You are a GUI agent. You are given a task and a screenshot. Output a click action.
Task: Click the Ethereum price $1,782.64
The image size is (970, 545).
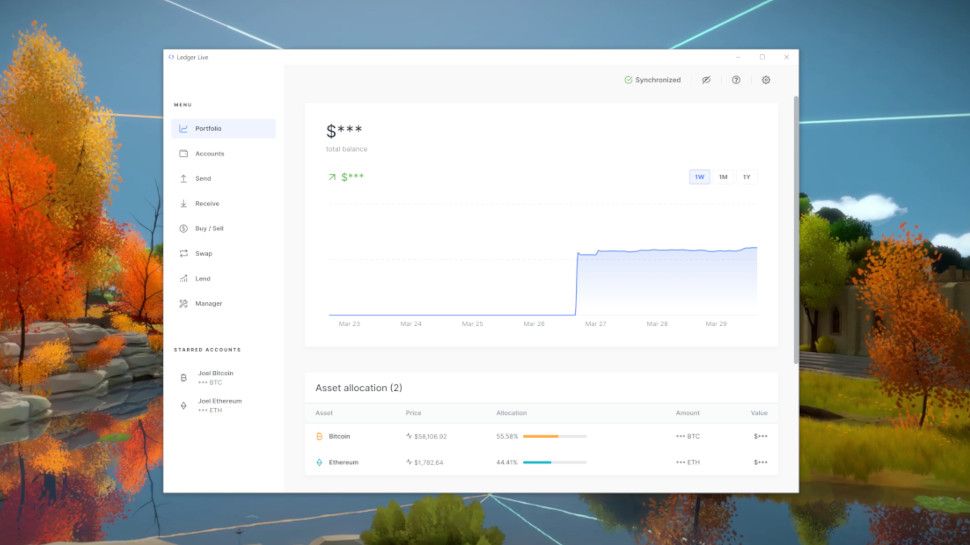(428, 463)
